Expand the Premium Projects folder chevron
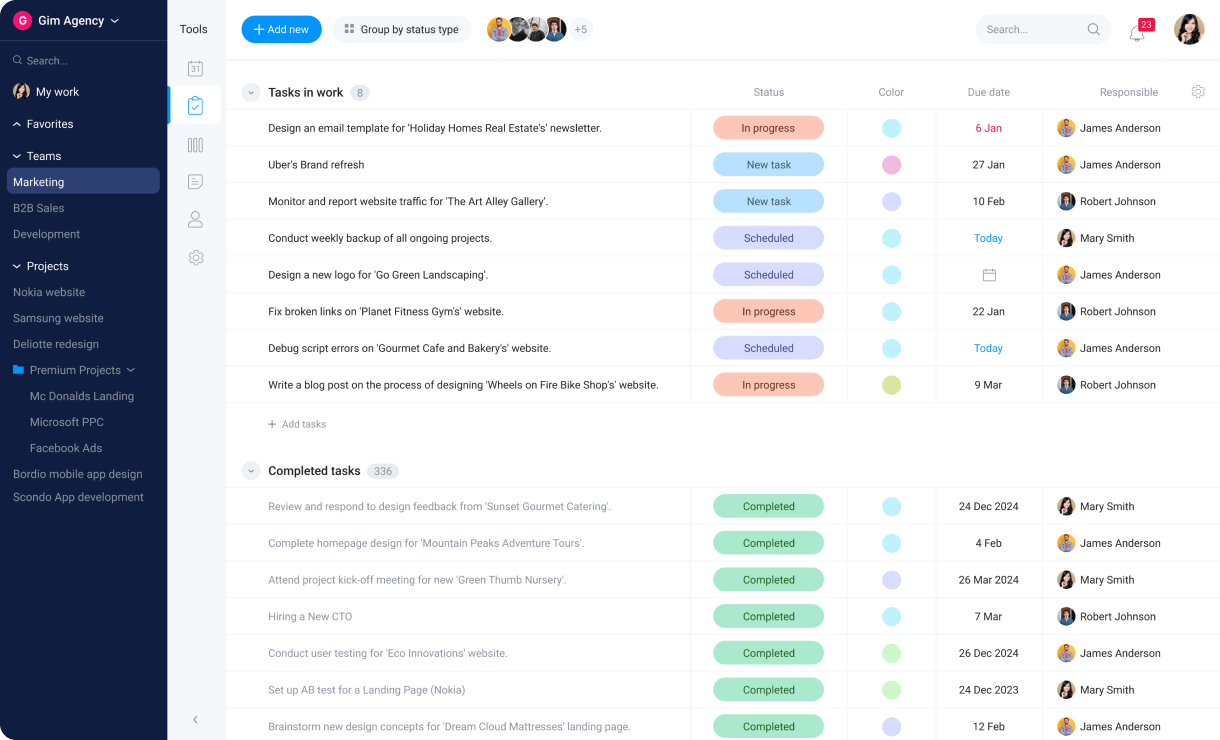Viewport: 1220px width, 740px height. click(130, 370)
